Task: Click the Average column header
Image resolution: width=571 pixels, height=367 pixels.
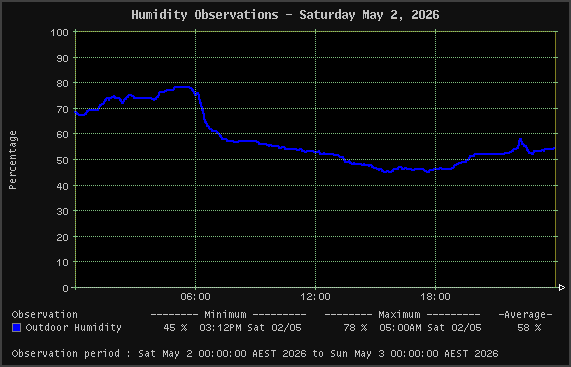Action: [x=525, y=315]
